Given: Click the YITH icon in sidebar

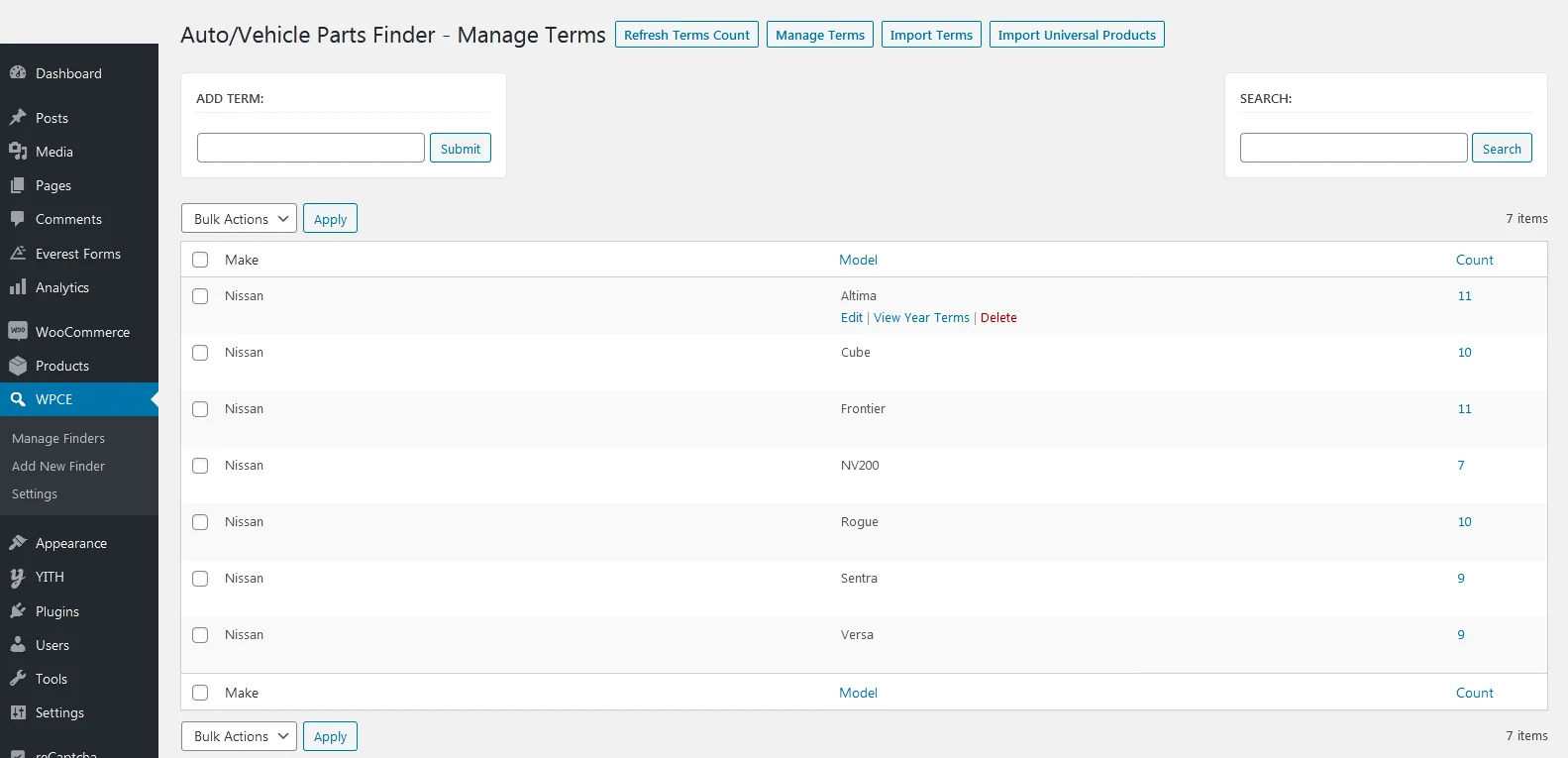Looking at the screenshot, I should tap(18, 577).
